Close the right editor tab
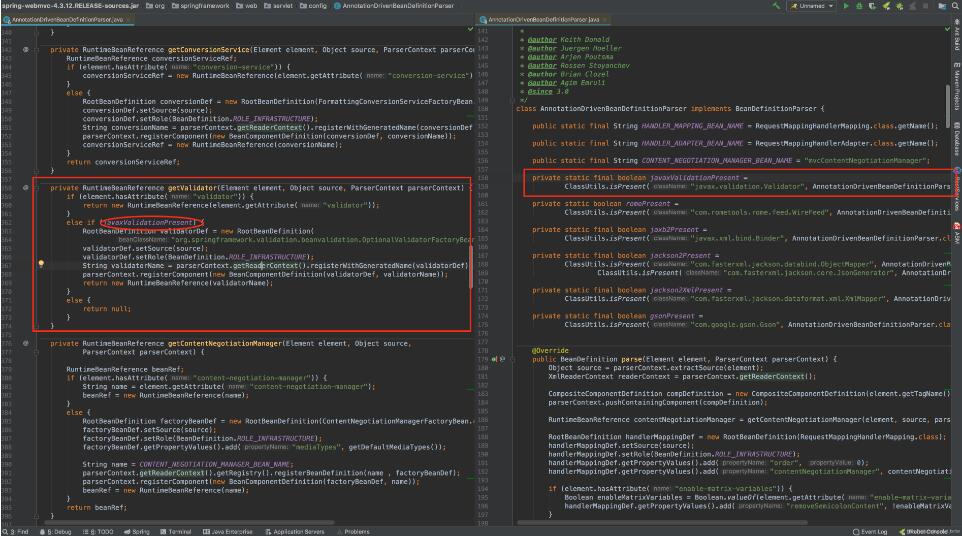This screenshot has height=536, width=962. [x=605, y=20]
